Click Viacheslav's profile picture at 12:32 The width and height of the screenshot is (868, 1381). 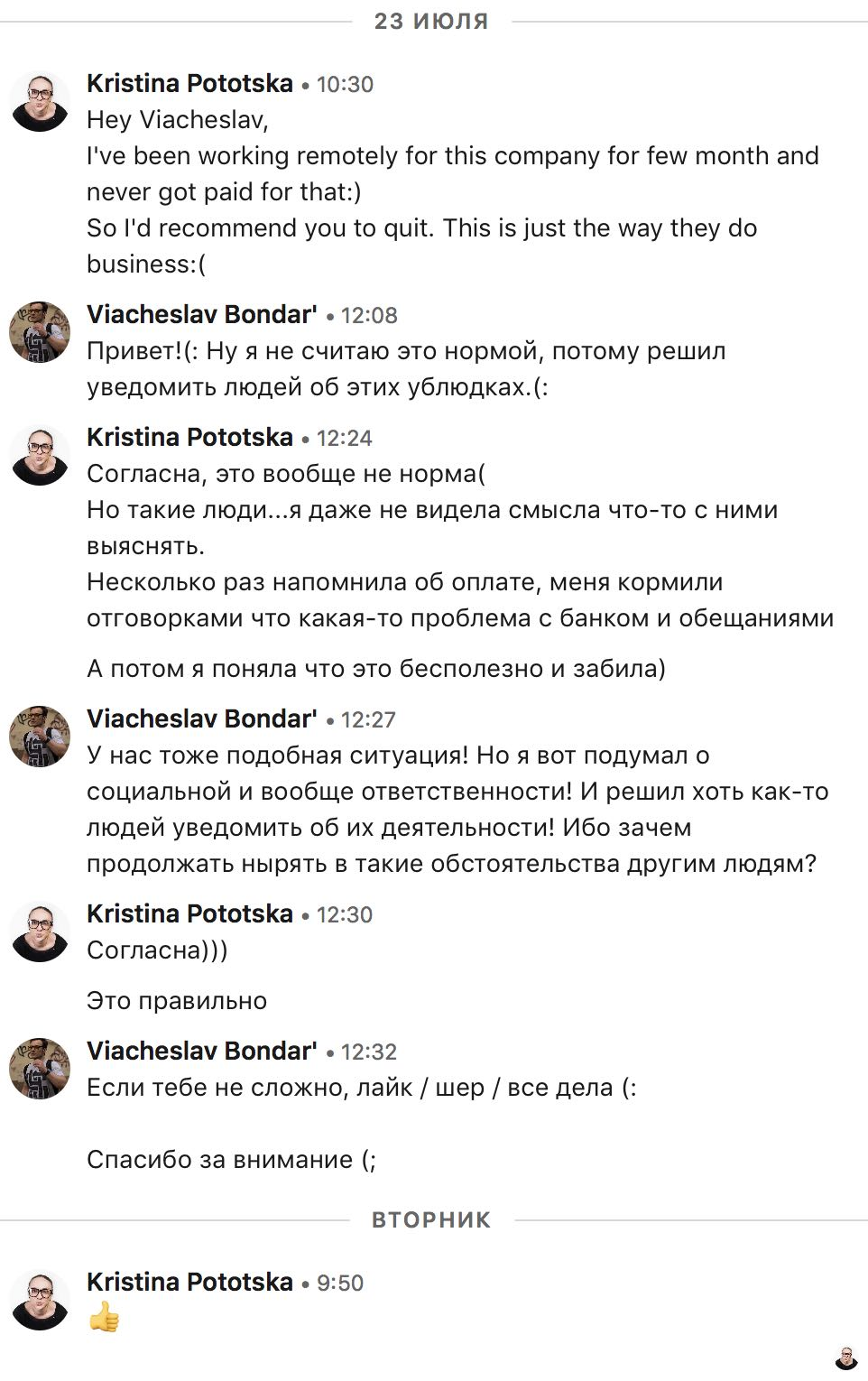tap(40, 1069)
